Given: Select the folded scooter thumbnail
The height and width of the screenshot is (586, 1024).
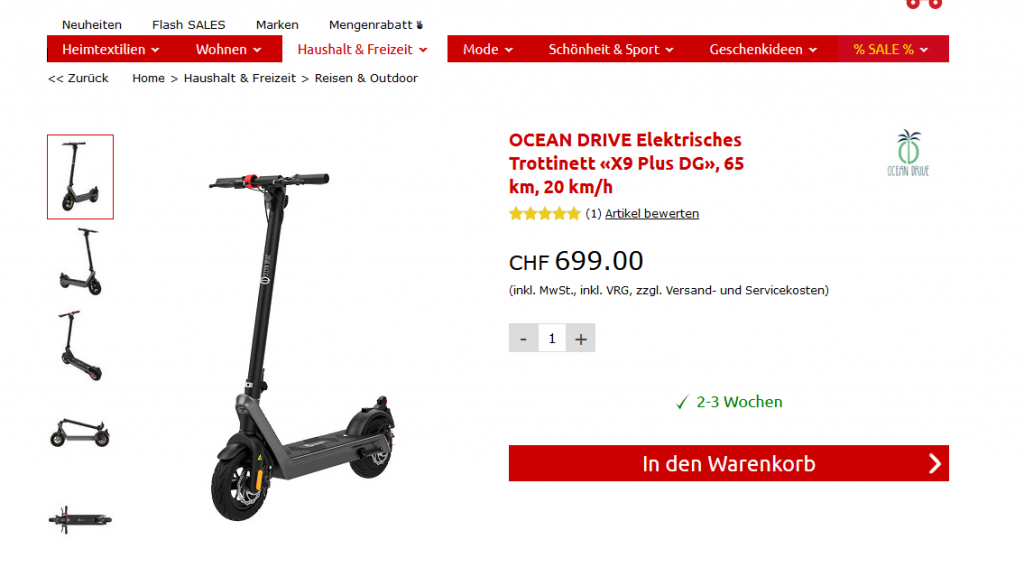Looking at the screenshot, I should [x=80, y=433].
